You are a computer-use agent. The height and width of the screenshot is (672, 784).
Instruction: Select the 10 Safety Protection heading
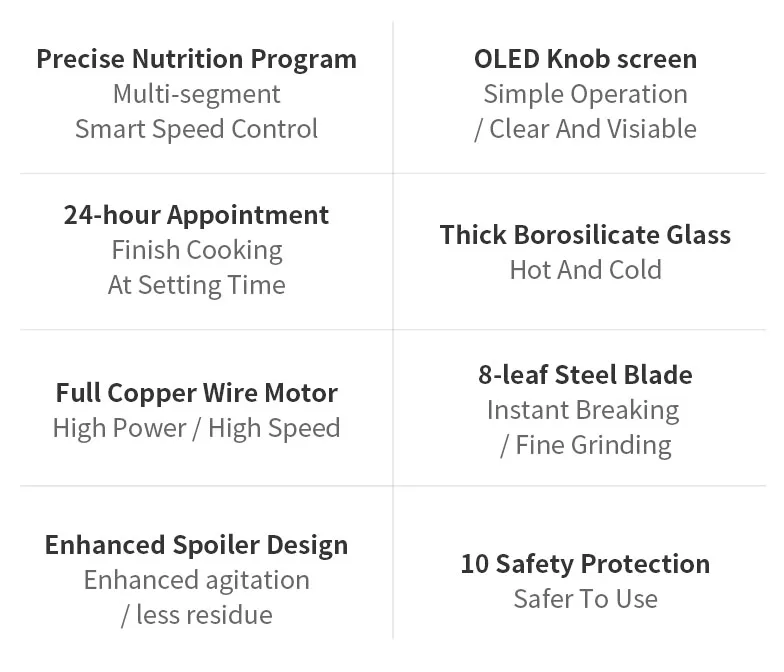pos(586,564)
